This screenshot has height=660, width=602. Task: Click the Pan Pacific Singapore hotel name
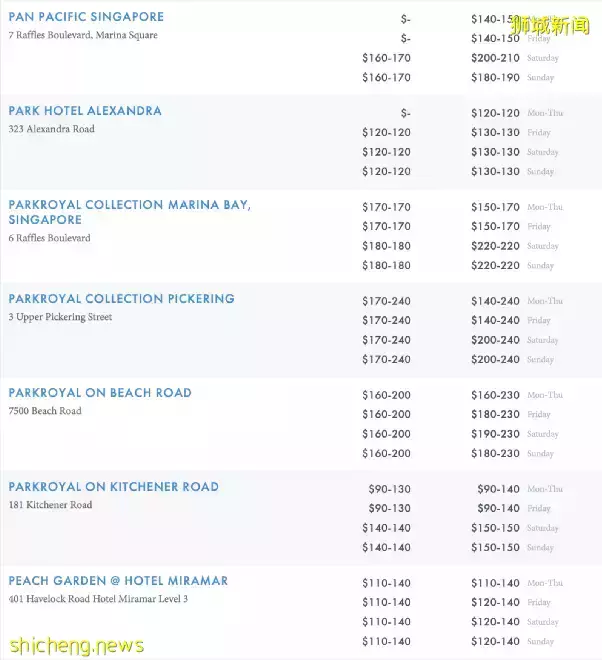(x=86, y=17)
